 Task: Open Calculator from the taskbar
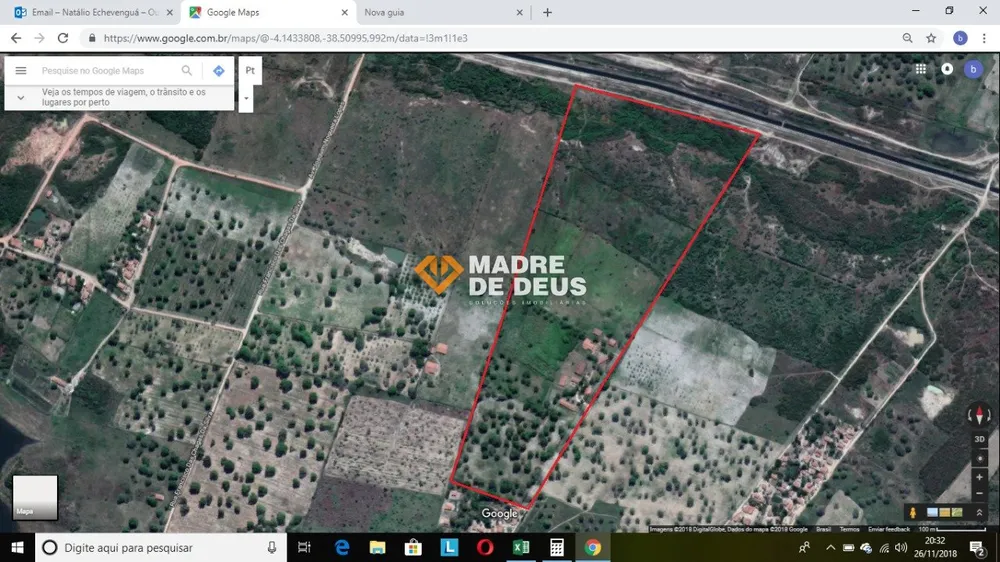coord(557,547)
